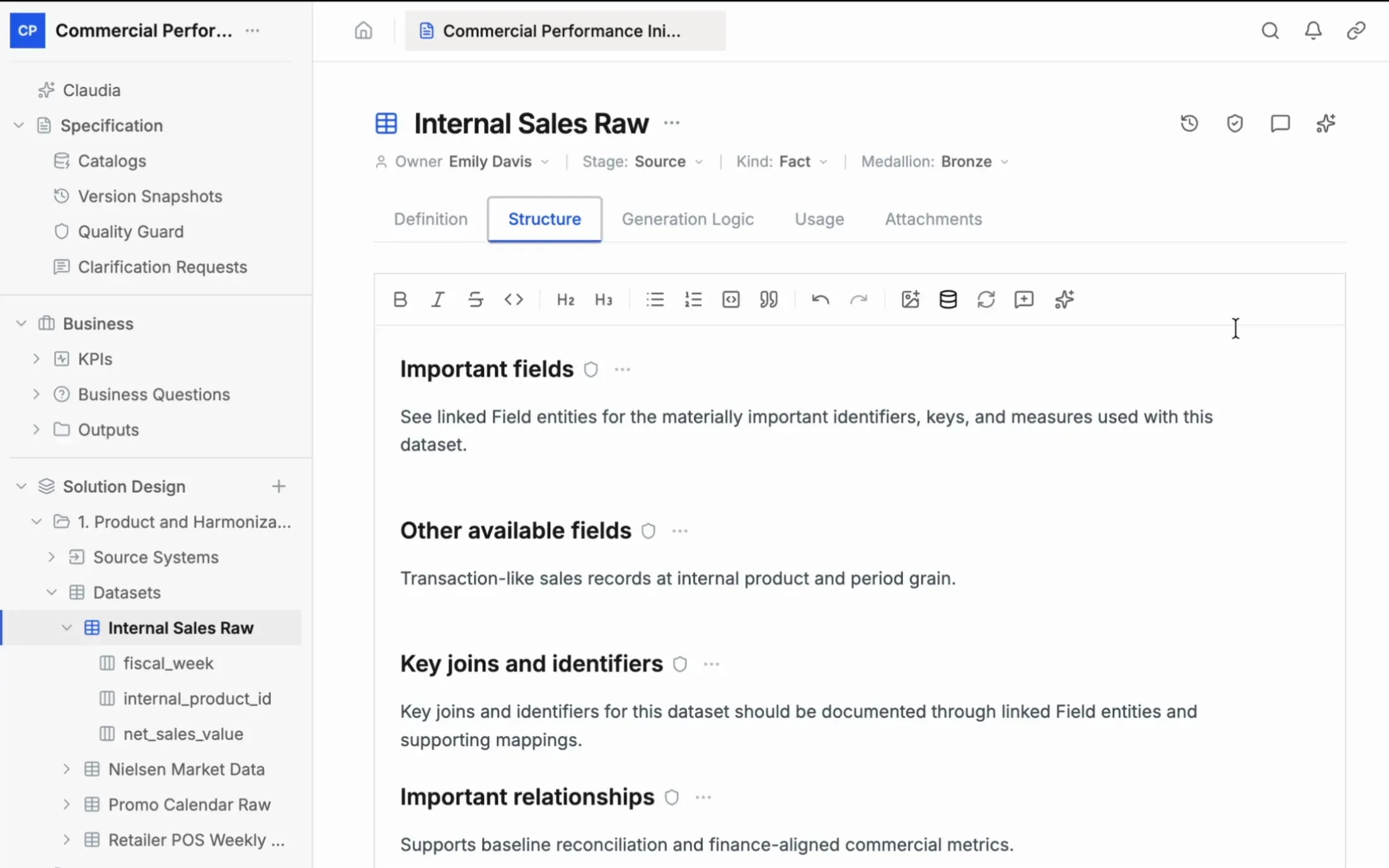The height and width of the screenshot is (868, 1389).
Task: Open workspace options ellipsis menu
Action: 252,30
